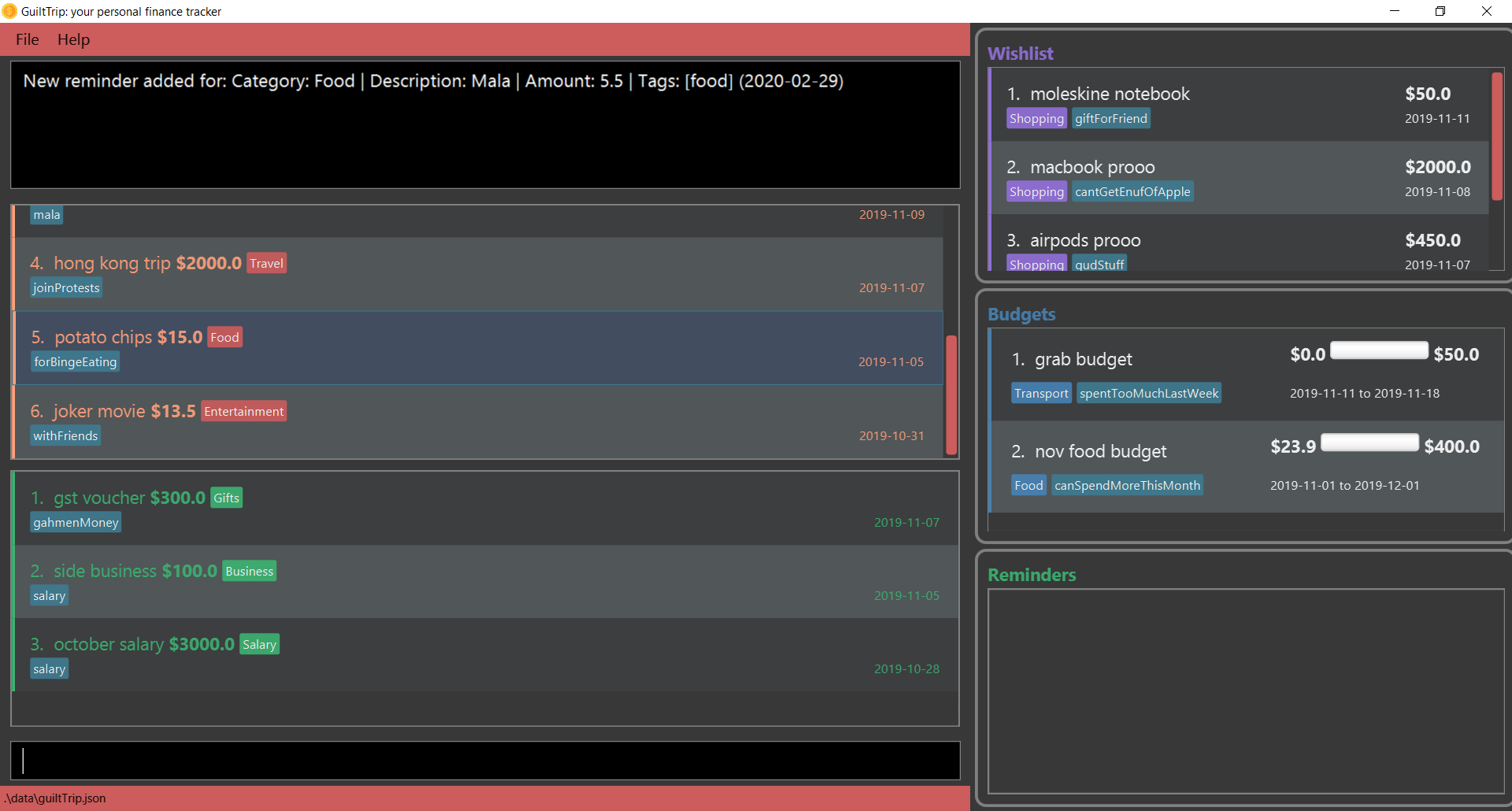Click the "Transport" budget tag
Screen dimensions: 1512x811
(x=1041, y=393)
